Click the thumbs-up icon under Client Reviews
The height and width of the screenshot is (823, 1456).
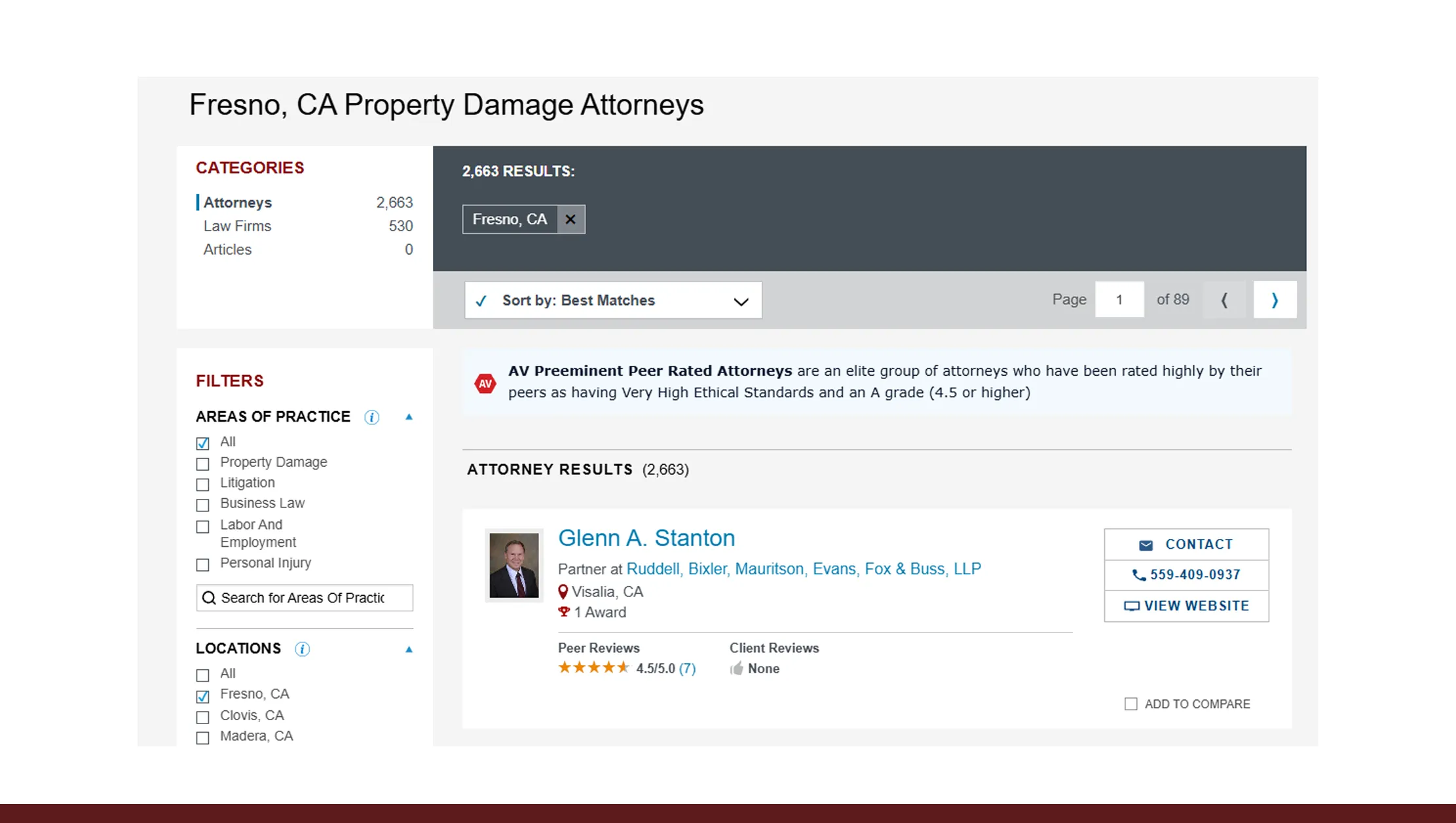coord(736,668)
